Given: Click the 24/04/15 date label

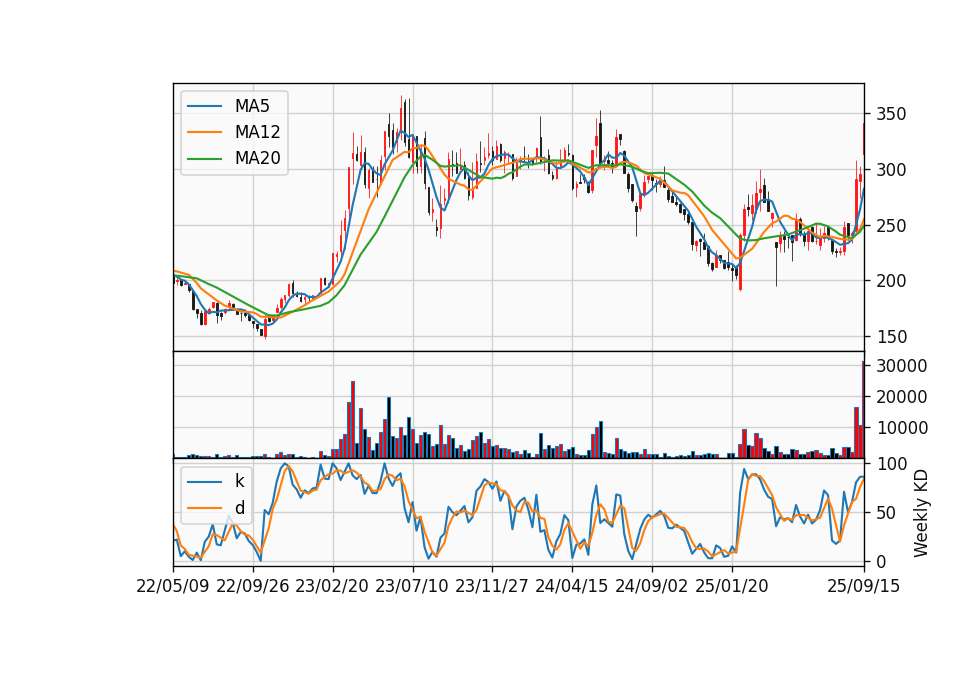Looking at the screenshot, I should click(572, 586).
